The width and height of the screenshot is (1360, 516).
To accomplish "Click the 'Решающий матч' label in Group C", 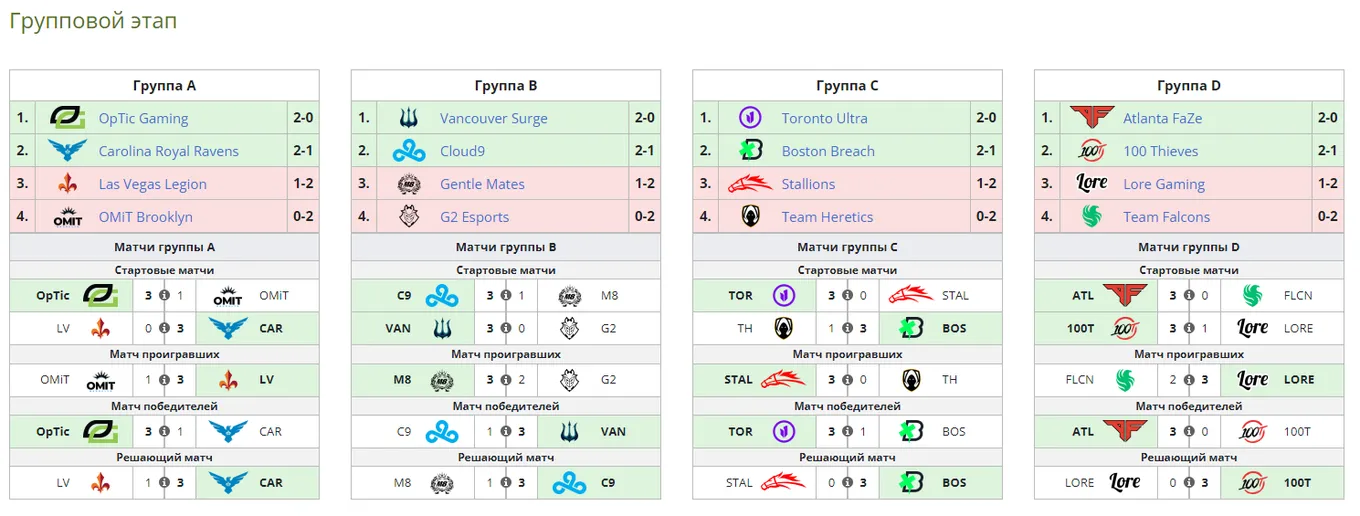I will [847, 457].
